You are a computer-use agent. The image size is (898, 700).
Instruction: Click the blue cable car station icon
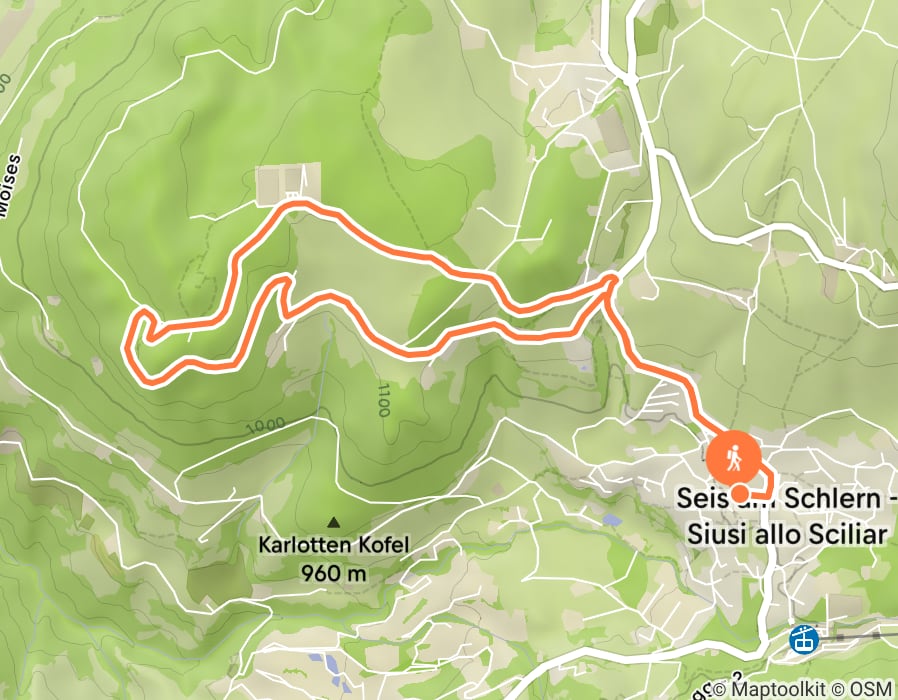(x=803, y=639)
